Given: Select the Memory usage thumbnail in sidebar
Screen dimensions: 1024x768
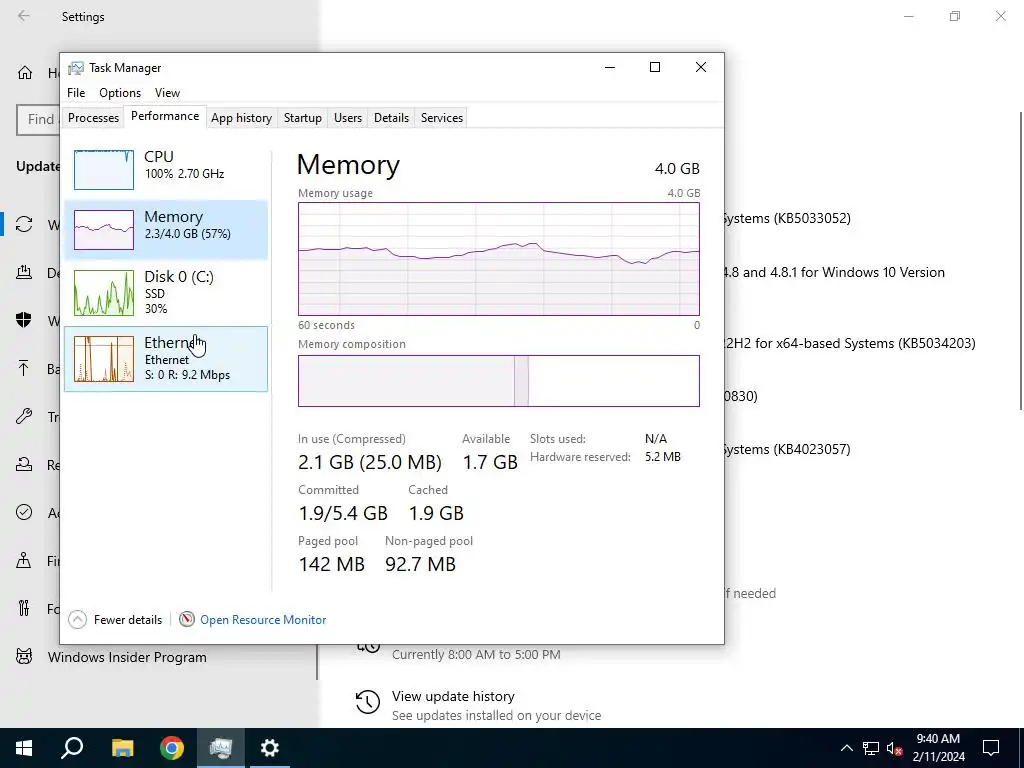Looking at the screenshot, I should [104, 230].
